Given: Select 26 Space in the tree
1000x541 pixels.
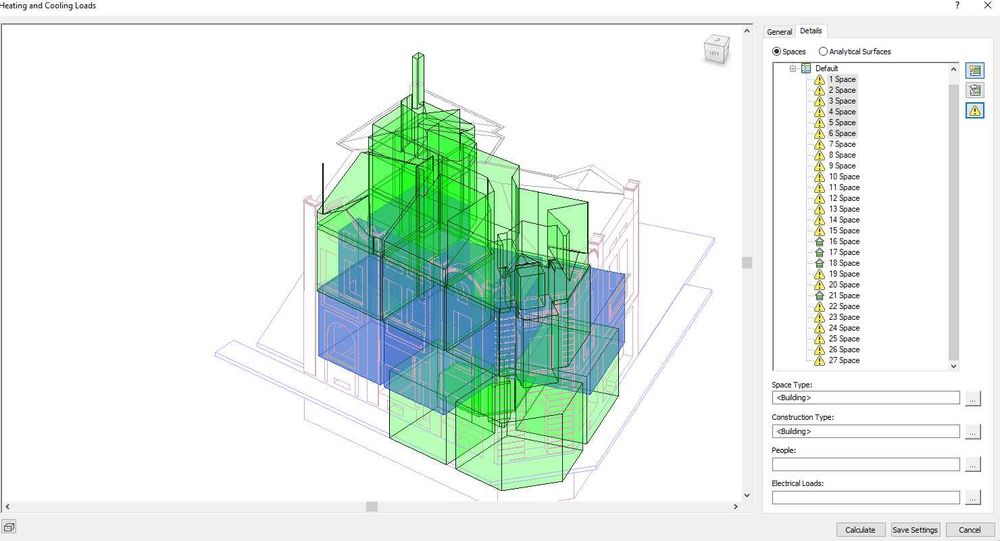Looking at the screenshot, I should 844,350.
